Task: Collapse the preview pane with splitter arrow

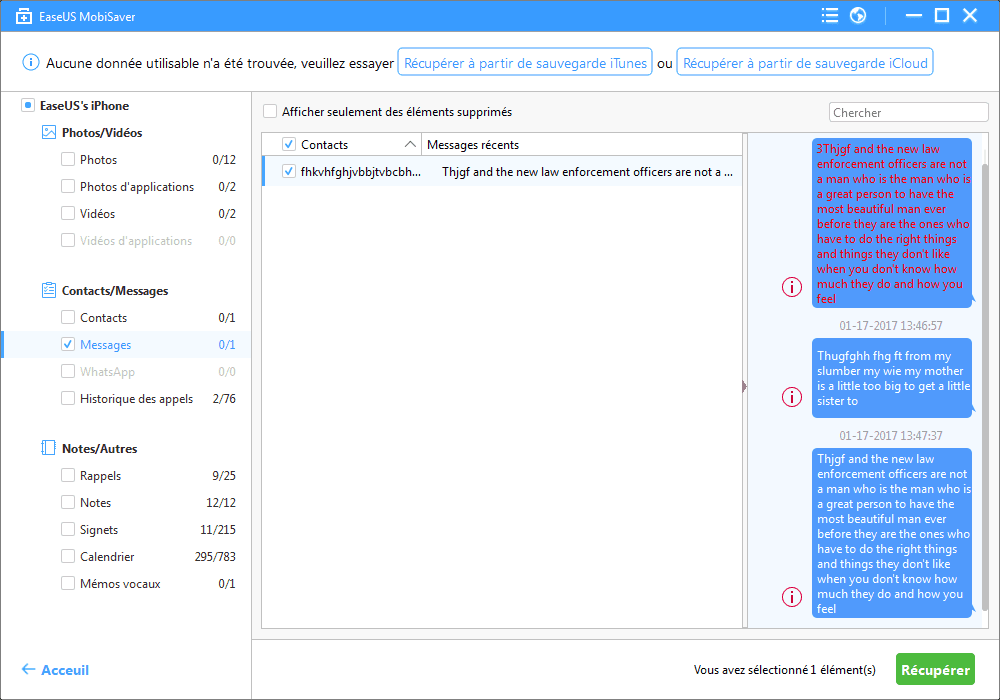Action: coord(745,386)
